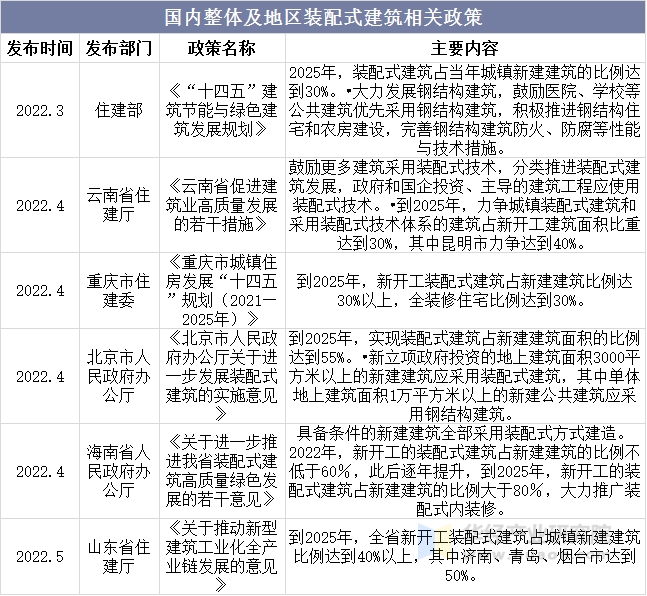Image resolution: width=647 pixels, height=596 pixels.
Task: Click the 重庆市住建委 department cell
Action: [119, 291]
